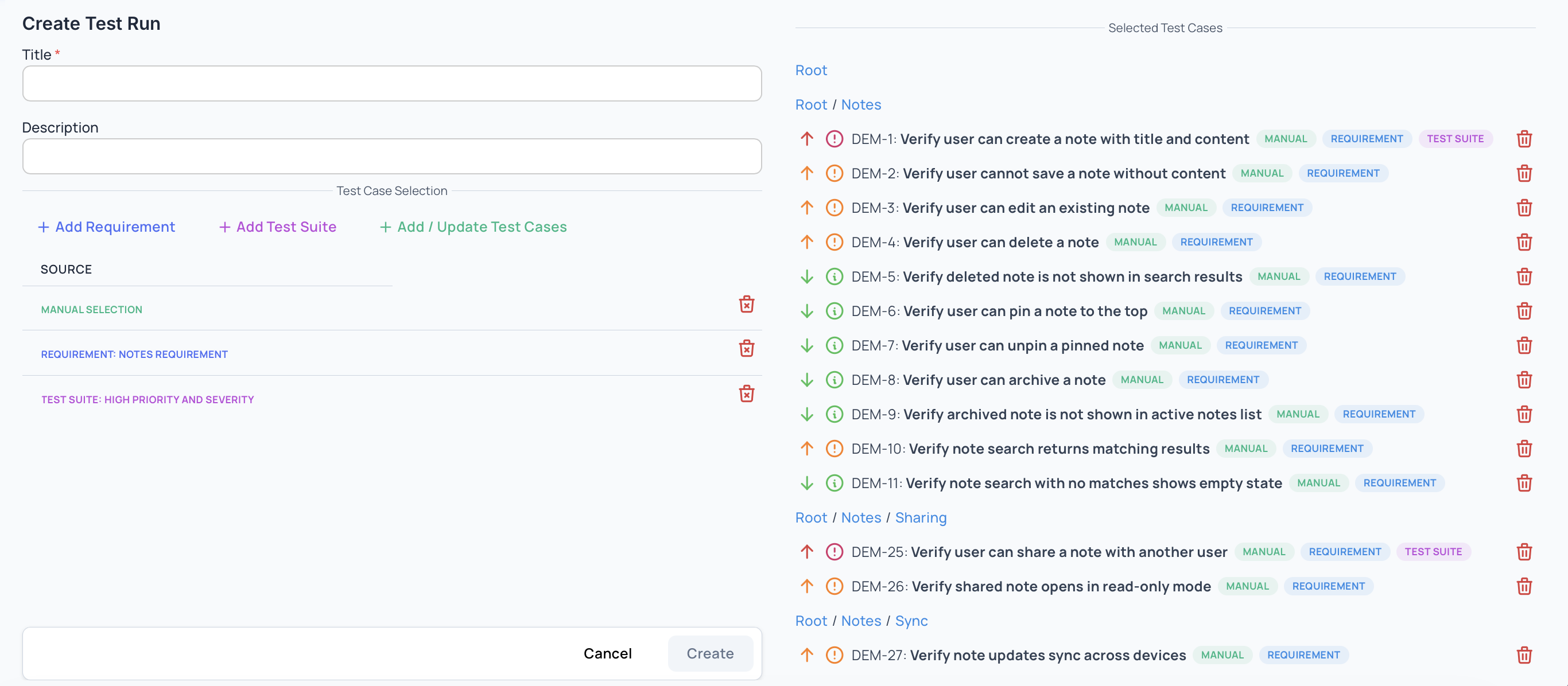The height and width of the screenshot is (686, 1568).
Task: Click the orange warning icon beside DEM-2
Action: [835, 173]
